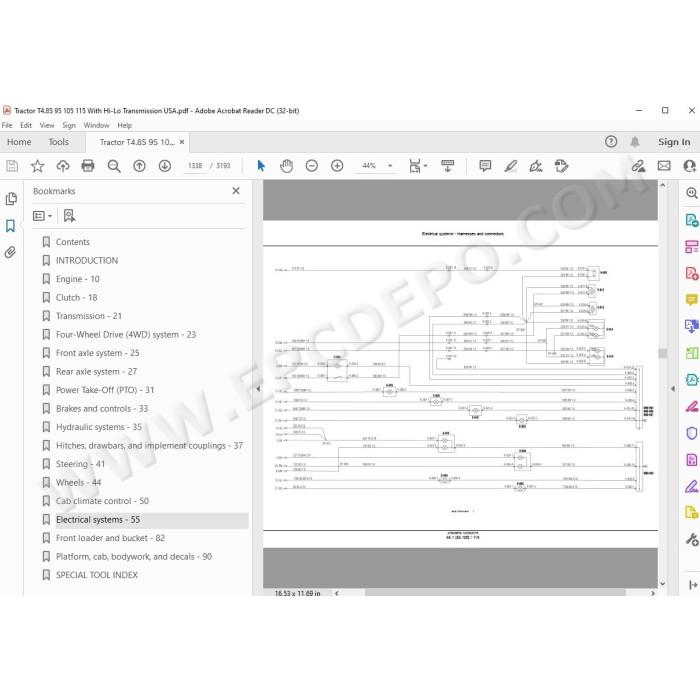Open the View menu
700x700 pixels.
(47, 125)
